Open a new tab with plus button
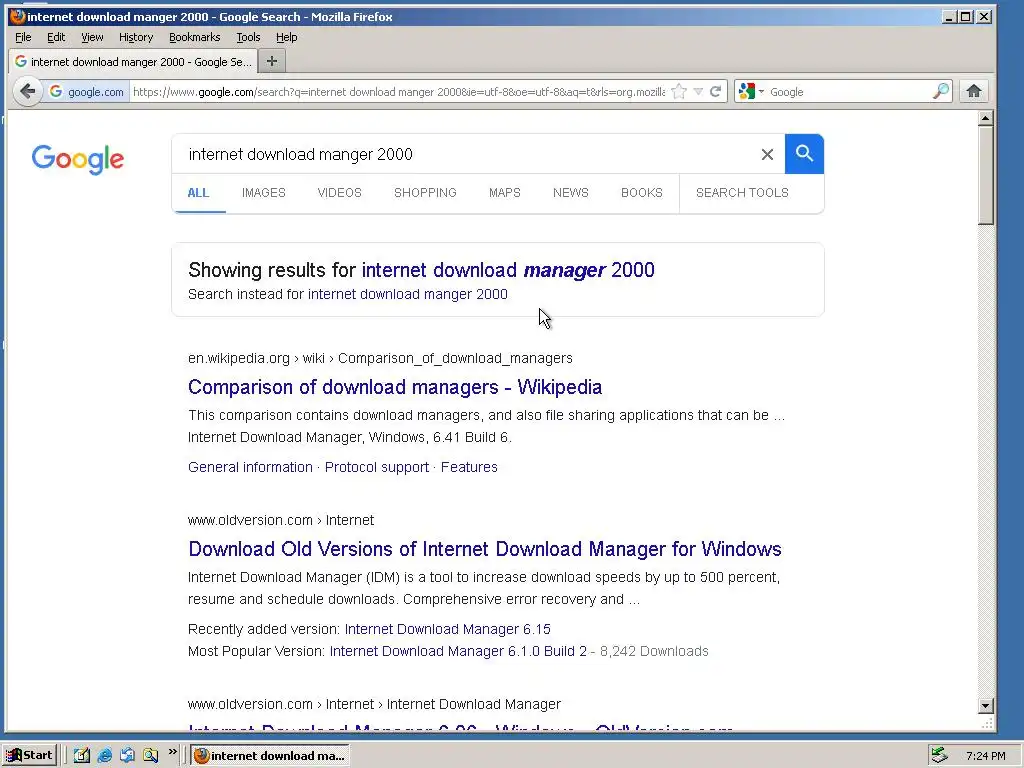 point(272,61)
